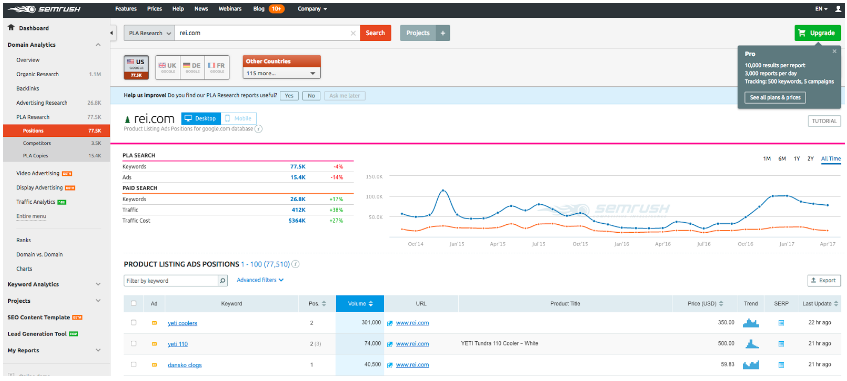
Task: Open trend chart for yeti 110
Action: [x=751, y=344]
